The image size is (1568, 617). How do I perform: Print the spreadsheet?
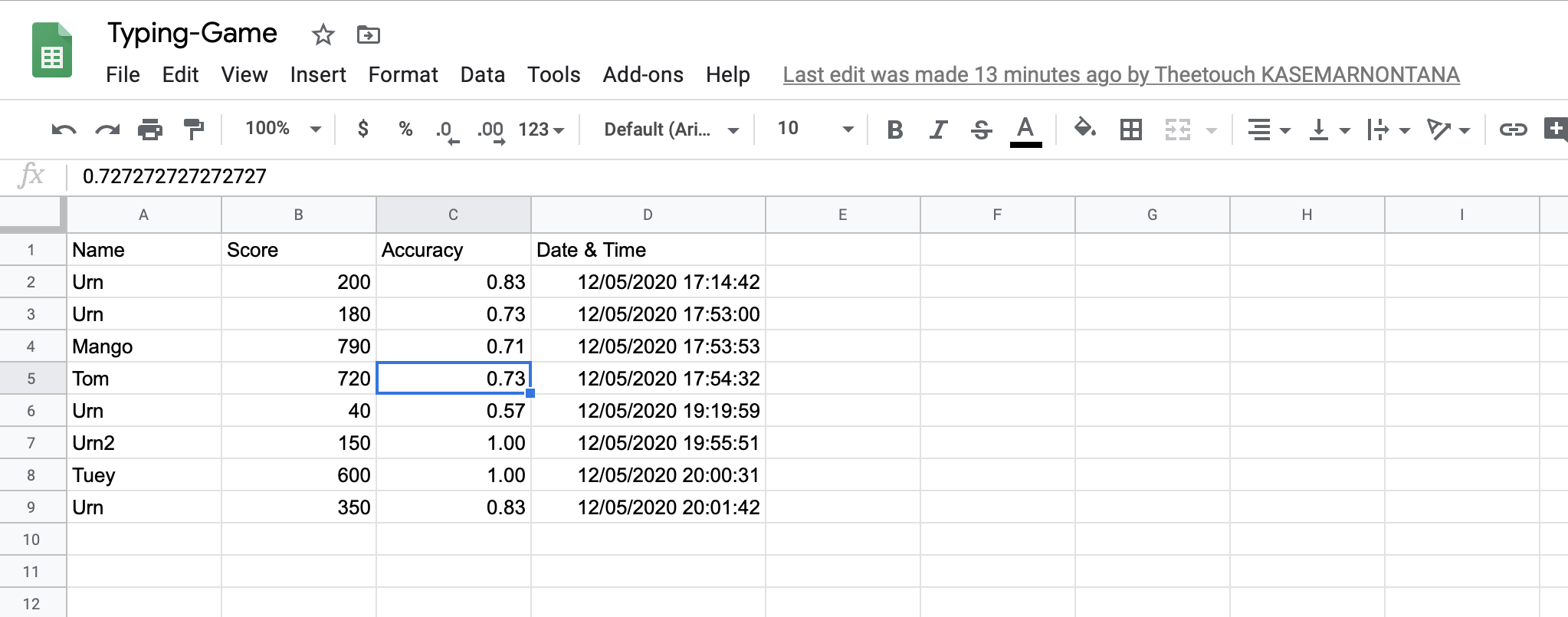tap(150, 130)
